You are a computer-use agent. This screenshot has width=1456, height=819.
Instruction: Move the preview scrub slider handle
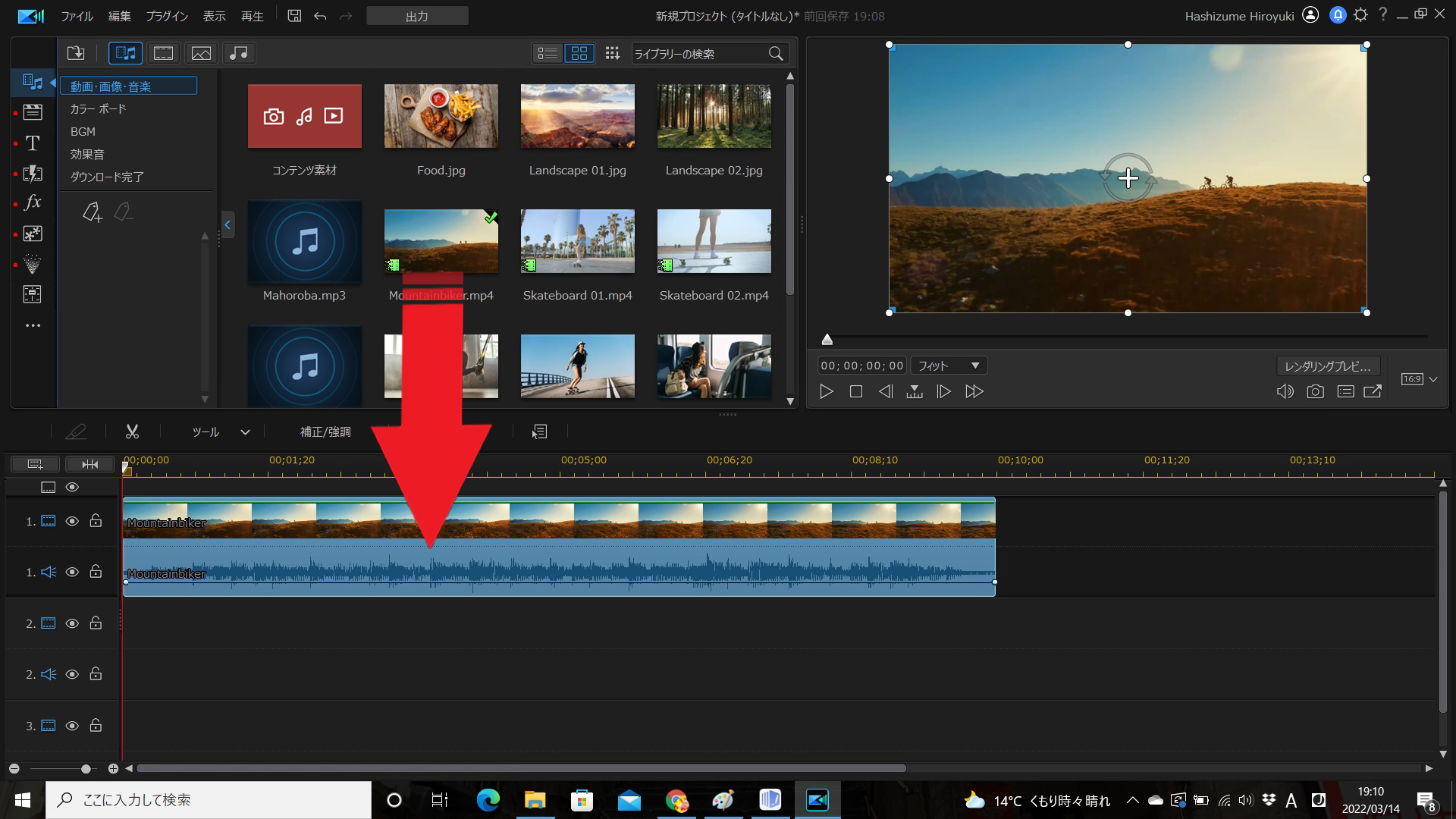[827, 339]
